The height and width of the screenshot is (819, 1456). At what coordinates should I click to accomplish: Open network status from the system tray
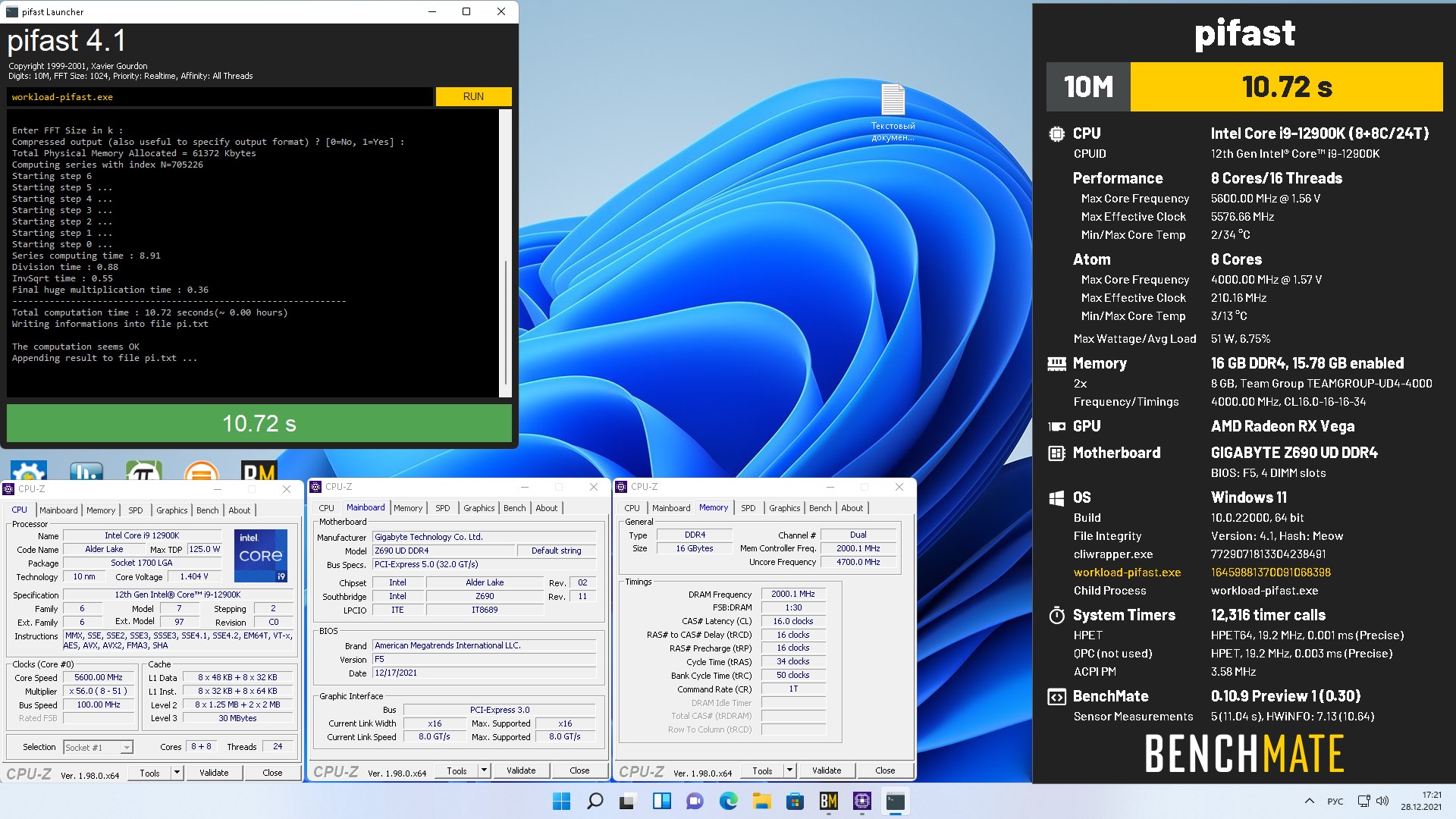[x=1363, y=801]
